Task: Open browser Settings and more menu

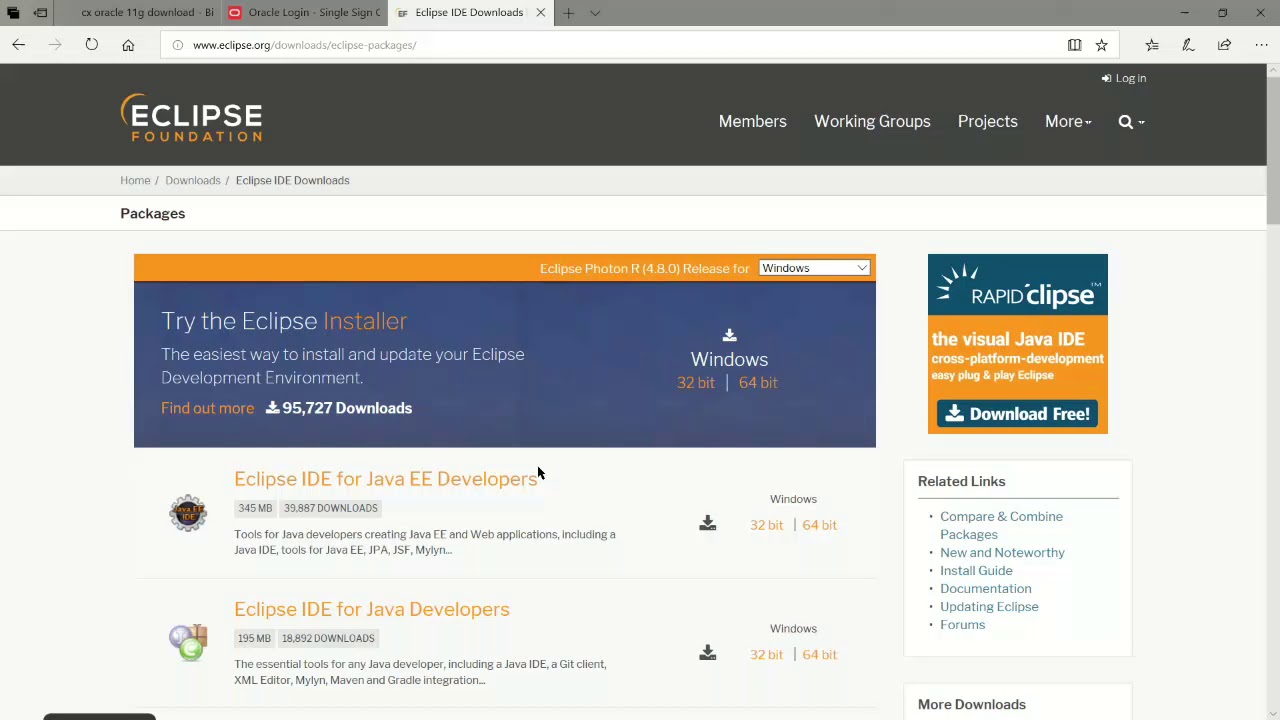Action: (x=1261, y=45)
